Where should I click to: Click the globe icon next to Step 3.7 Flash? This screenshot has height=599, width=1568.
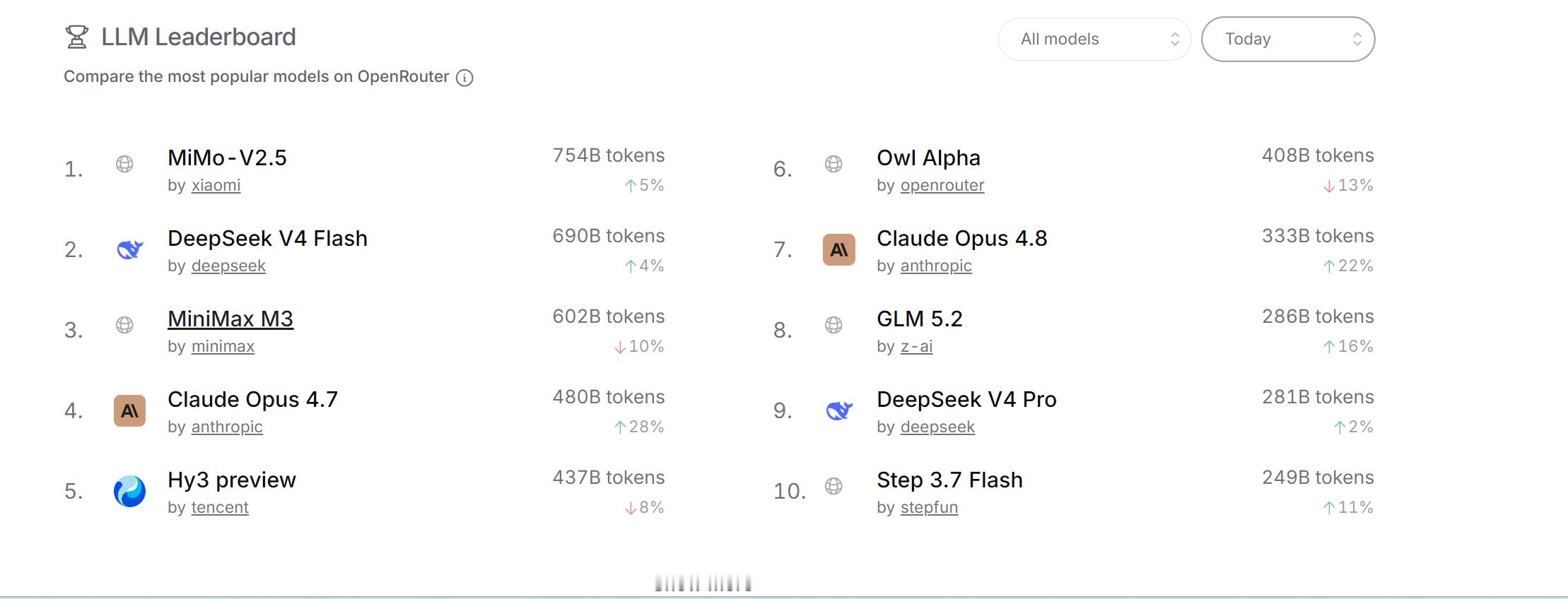[833, 486]
